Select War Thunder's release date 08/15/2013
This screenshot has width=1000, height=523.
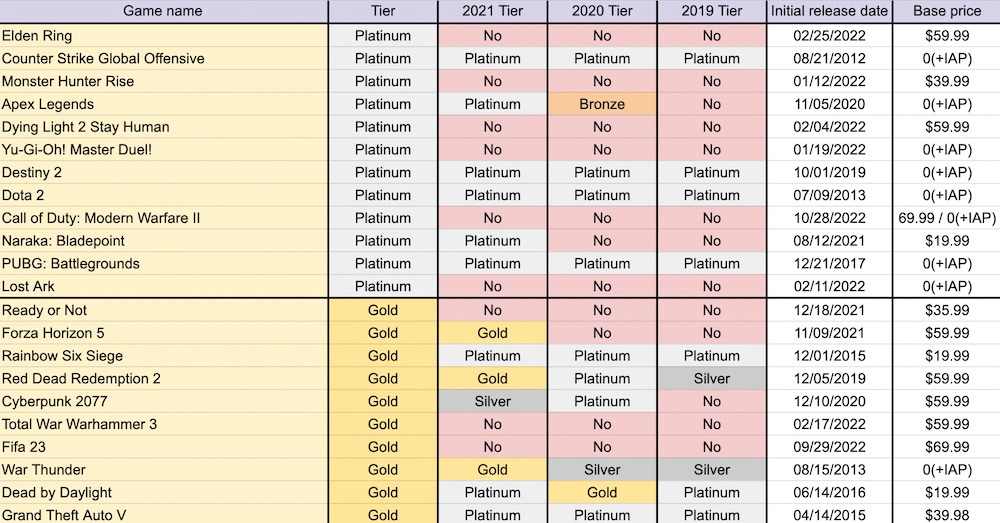coord(829,469)
